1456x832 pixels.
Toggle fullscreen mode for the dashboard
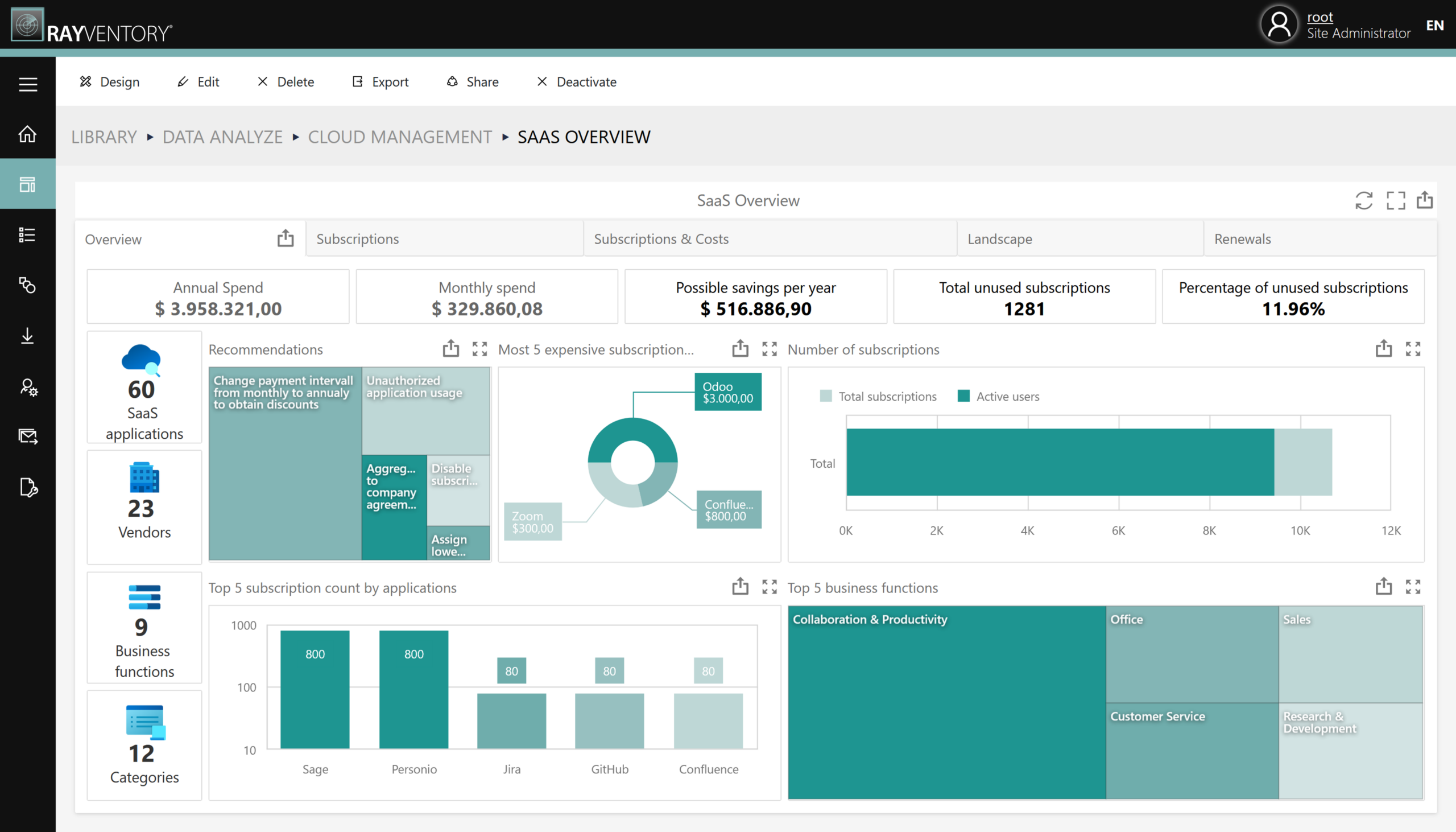pos(1396,200)
